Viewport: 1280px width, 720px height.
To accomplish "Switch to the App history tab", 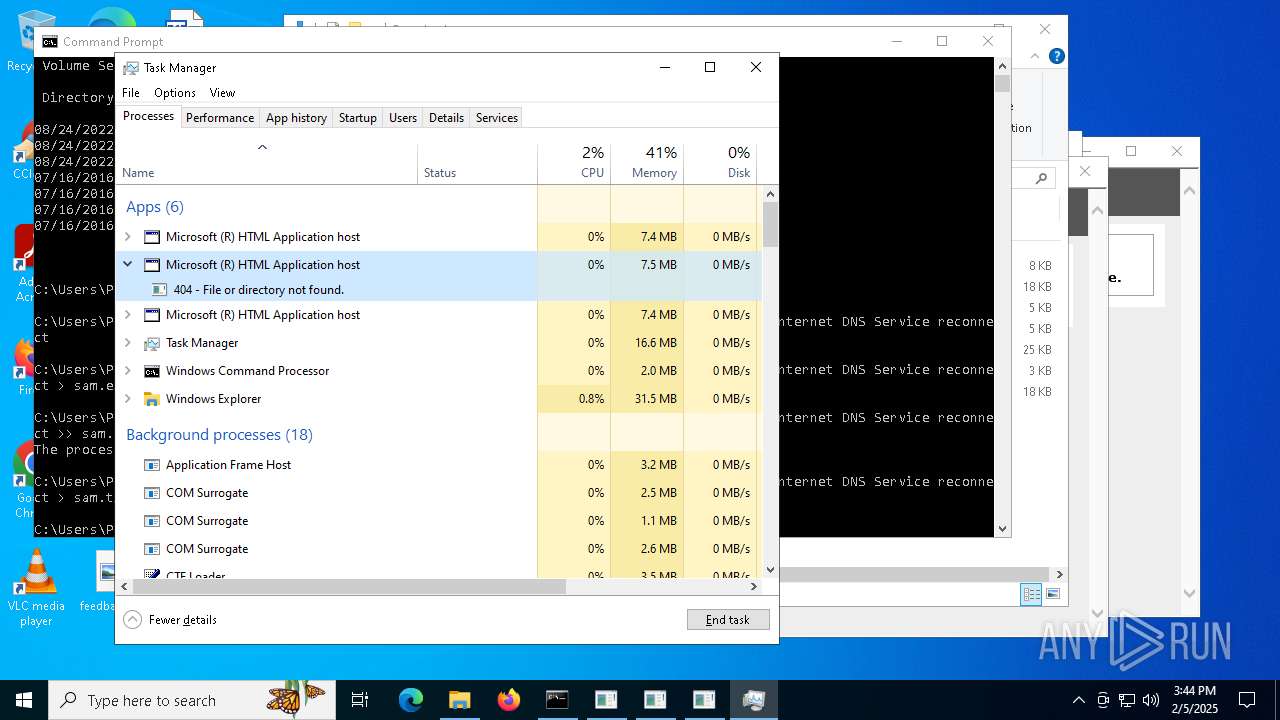I will (x=296, y=118).
